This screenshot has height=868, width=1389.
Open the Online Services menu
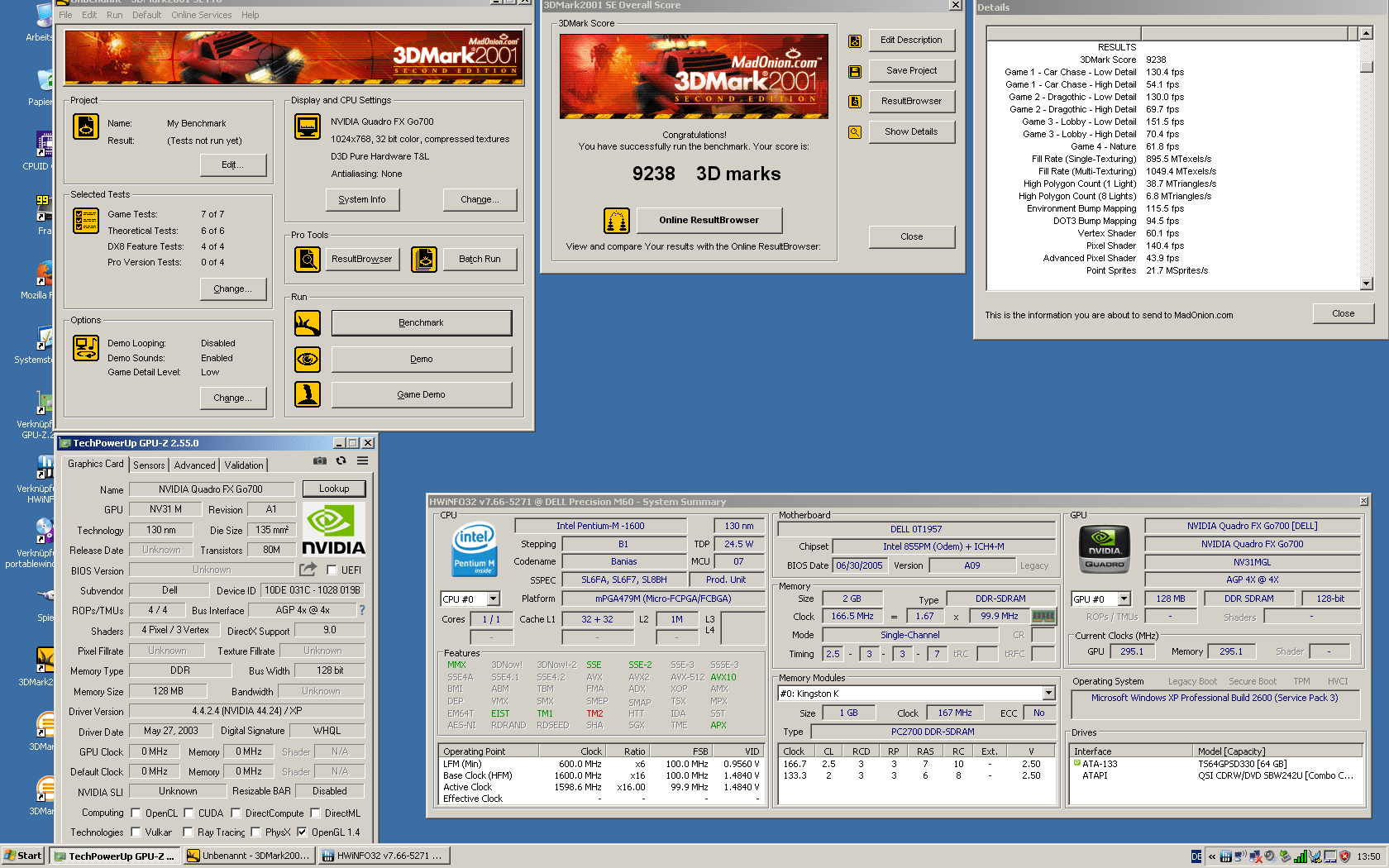[x=202, y=15]
